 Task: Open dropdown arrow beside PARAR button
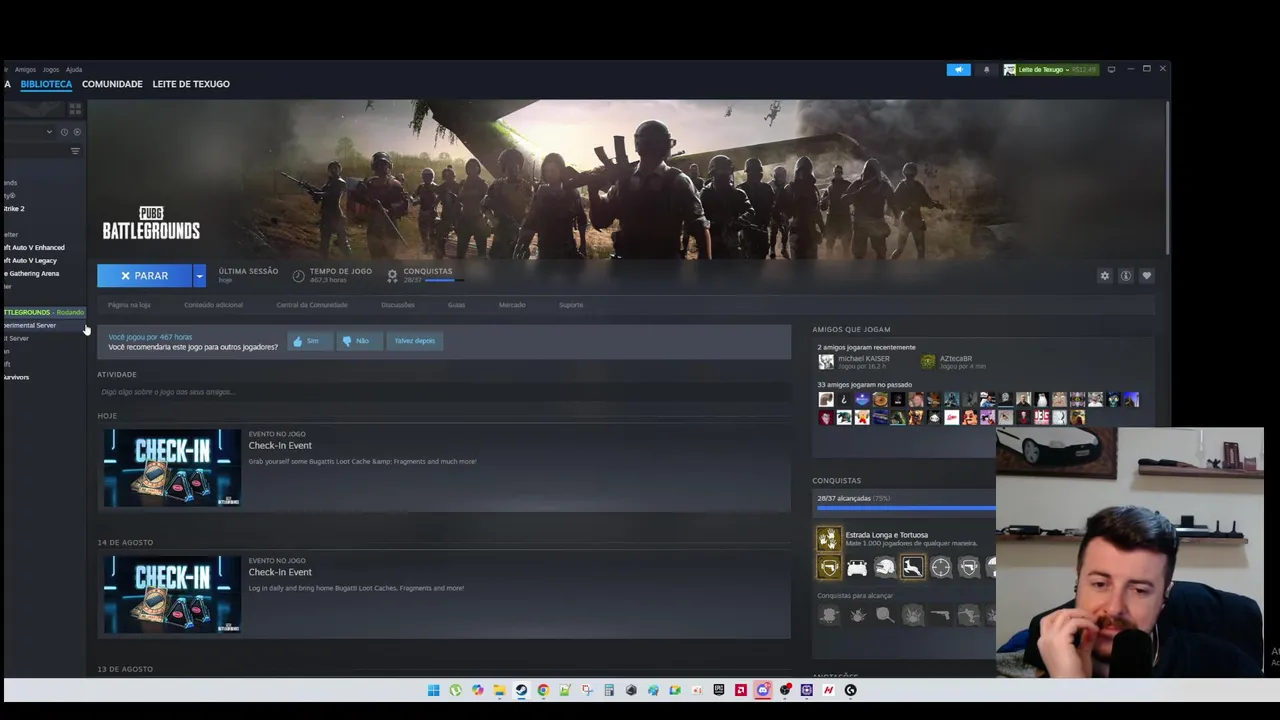[x=199, y=276]
